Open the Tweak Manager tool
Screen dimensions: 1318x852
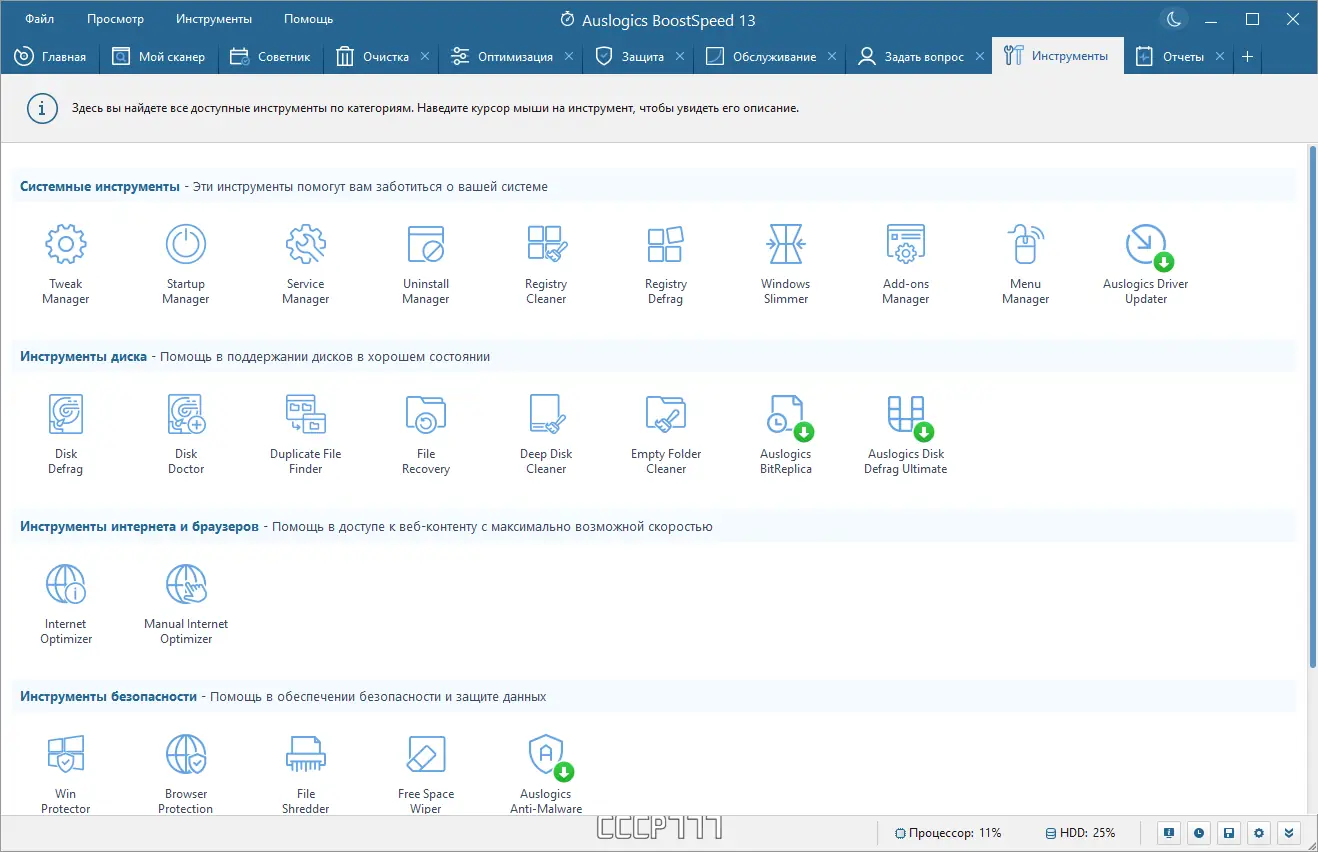click(66, 265)
